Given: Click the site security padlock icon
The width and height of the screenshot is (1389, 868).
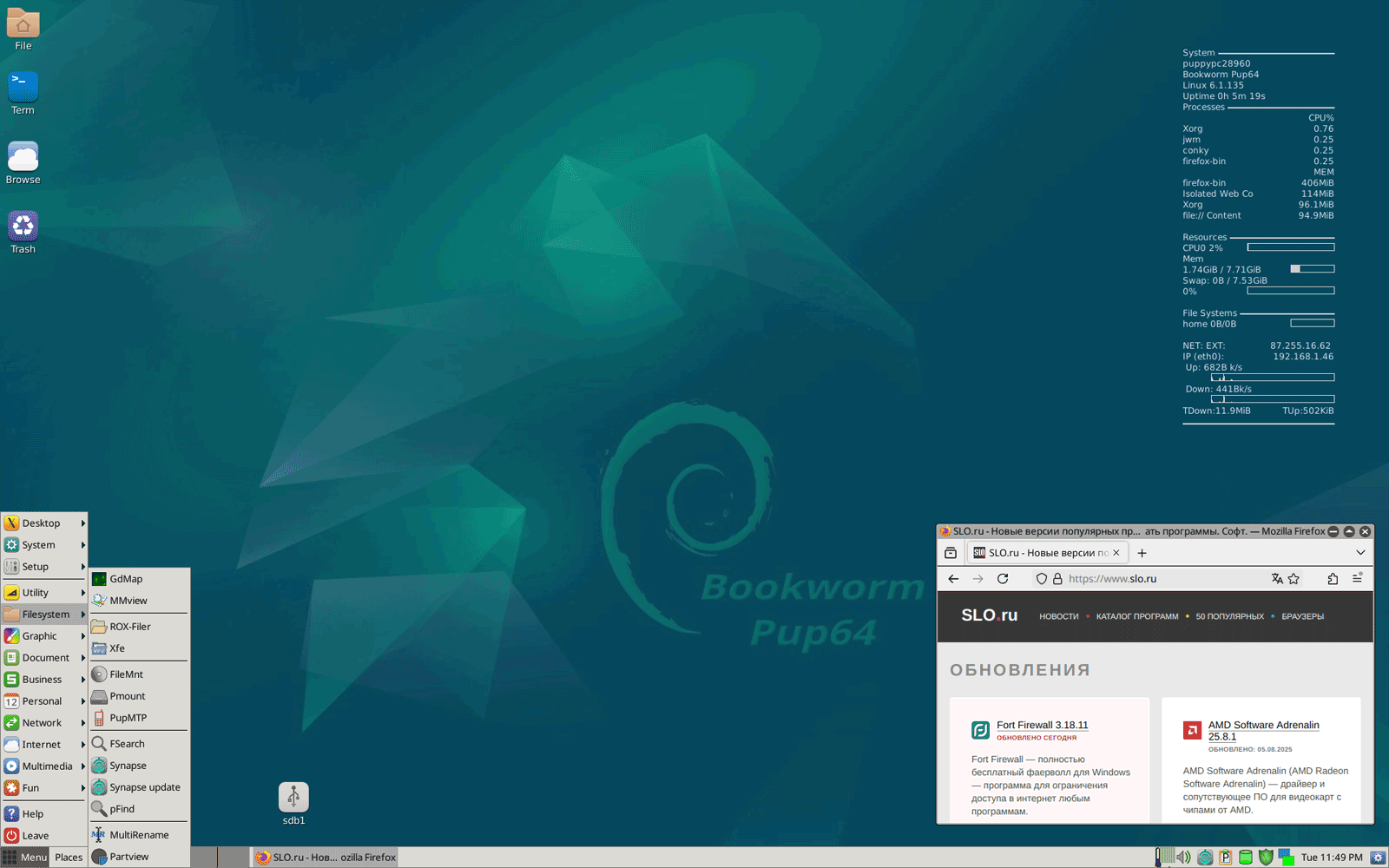Looking at the screenshot, I should (x=1057, y=579).
